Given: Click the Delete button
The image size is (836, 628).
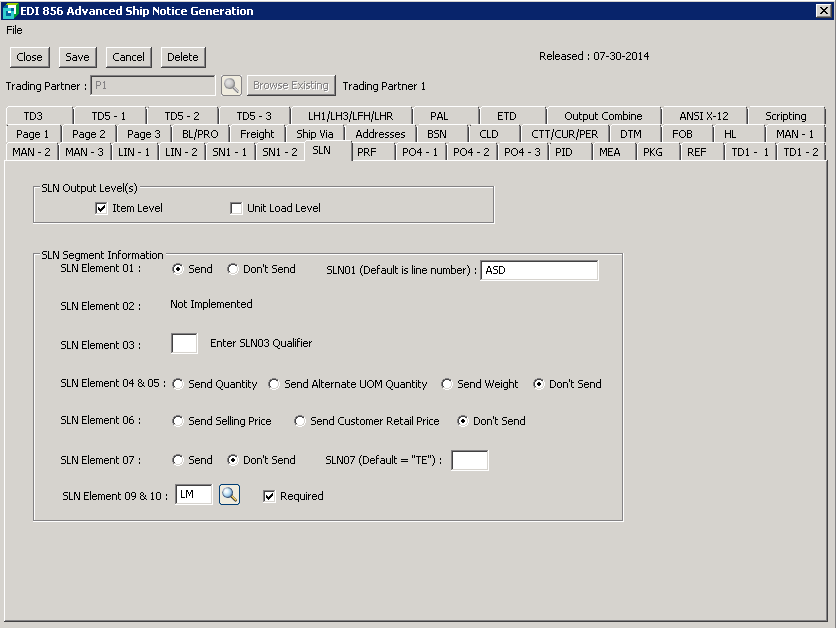Looking at the screenshot, I should [x=182, y=57].
